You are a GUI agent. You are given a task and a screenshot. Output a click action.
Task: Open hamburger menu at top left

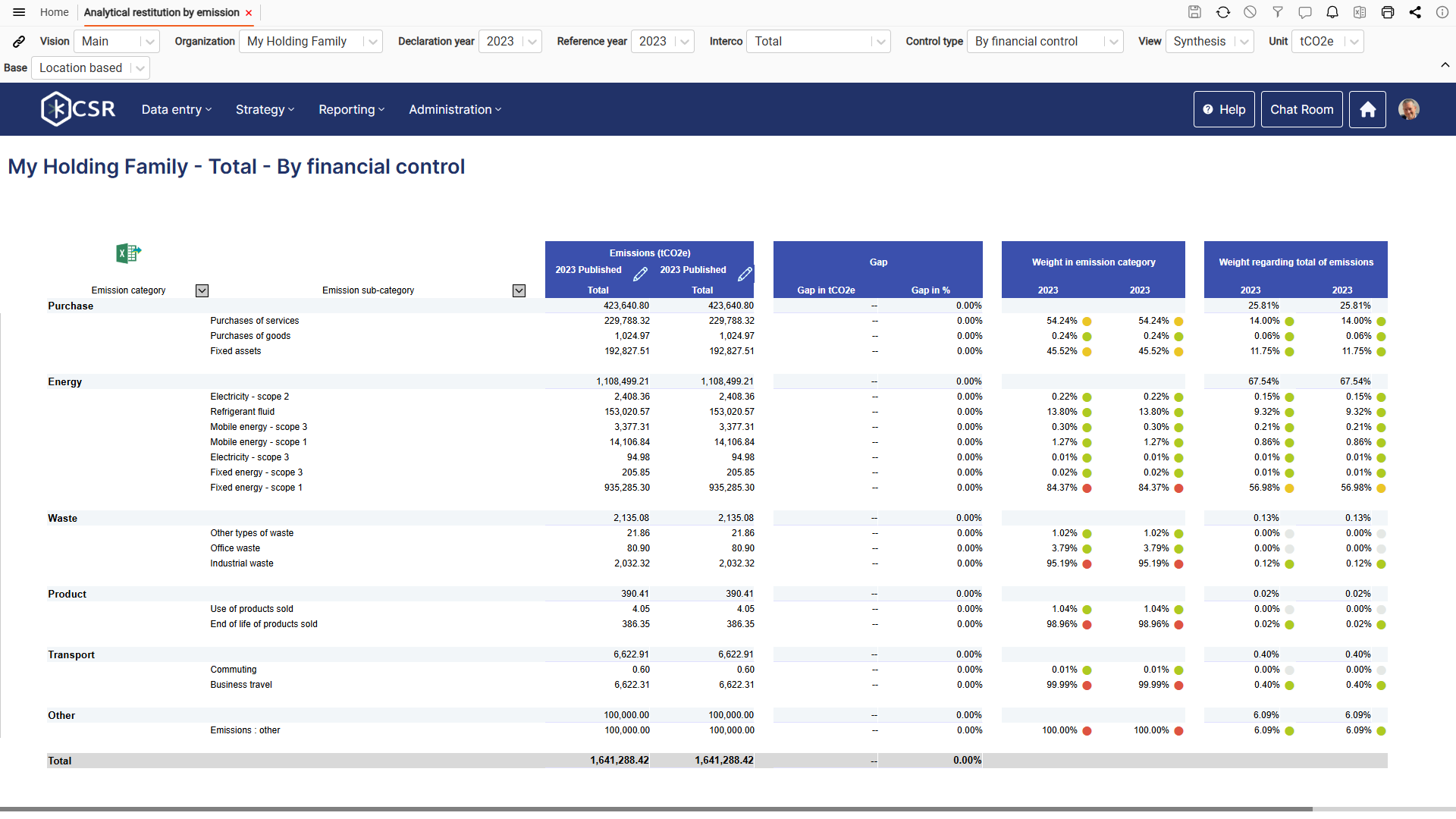(19, 12)
